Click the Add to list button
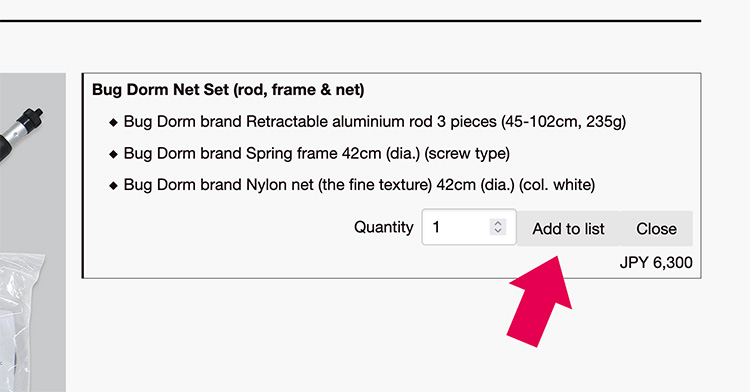The width and height of the screenshot is (750, 392). tap(568, 229)
